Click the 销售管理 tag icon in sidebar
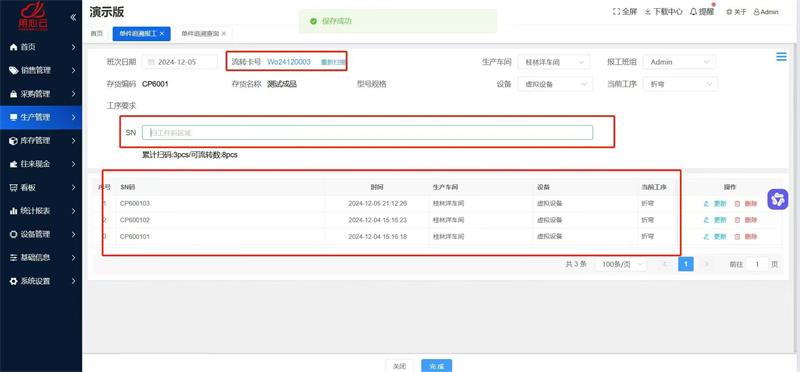 coord(14,70)
